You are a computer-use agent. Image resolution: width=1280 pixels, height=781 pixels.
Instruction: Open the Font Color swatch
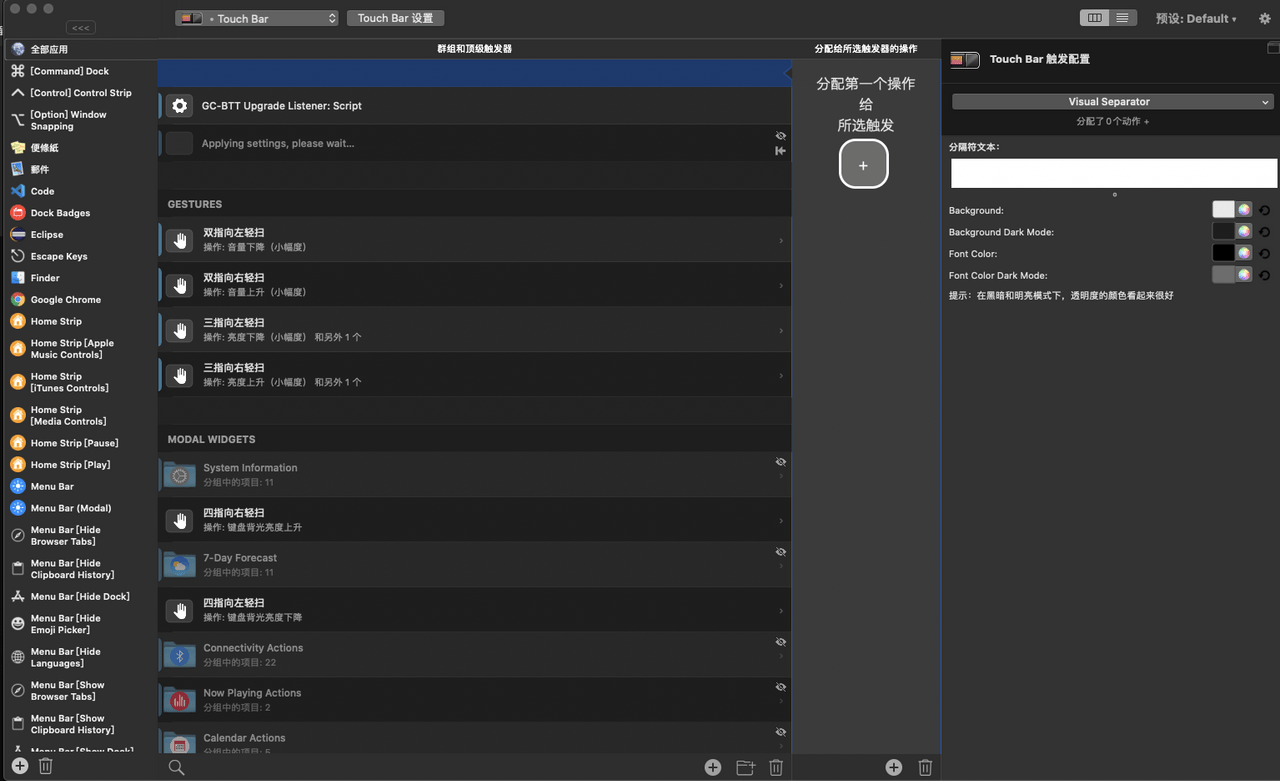(1224, 253)
